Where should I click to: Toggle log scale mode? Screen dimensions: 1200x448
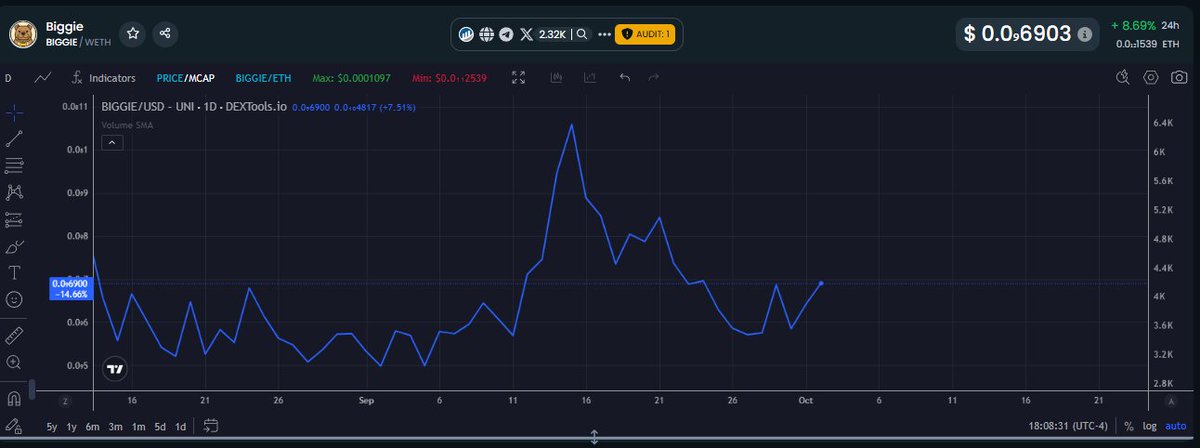tap(1150, 427)
